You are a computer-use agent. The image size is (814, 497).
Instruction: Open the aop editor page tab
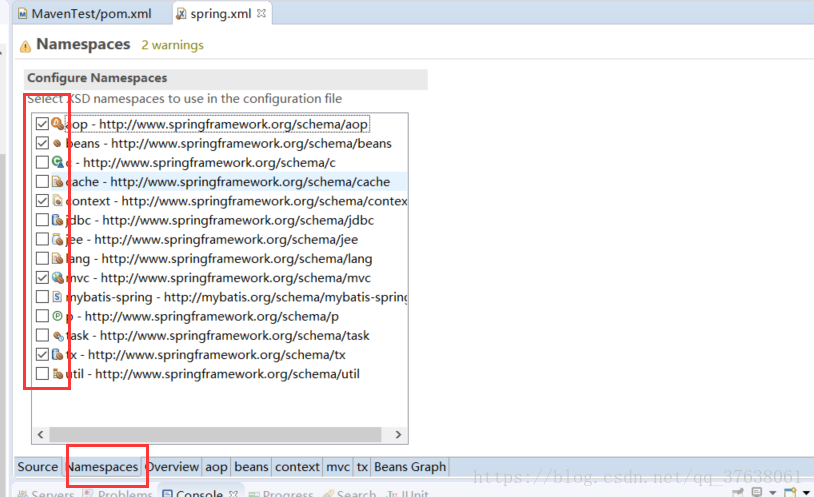point(216,467)
